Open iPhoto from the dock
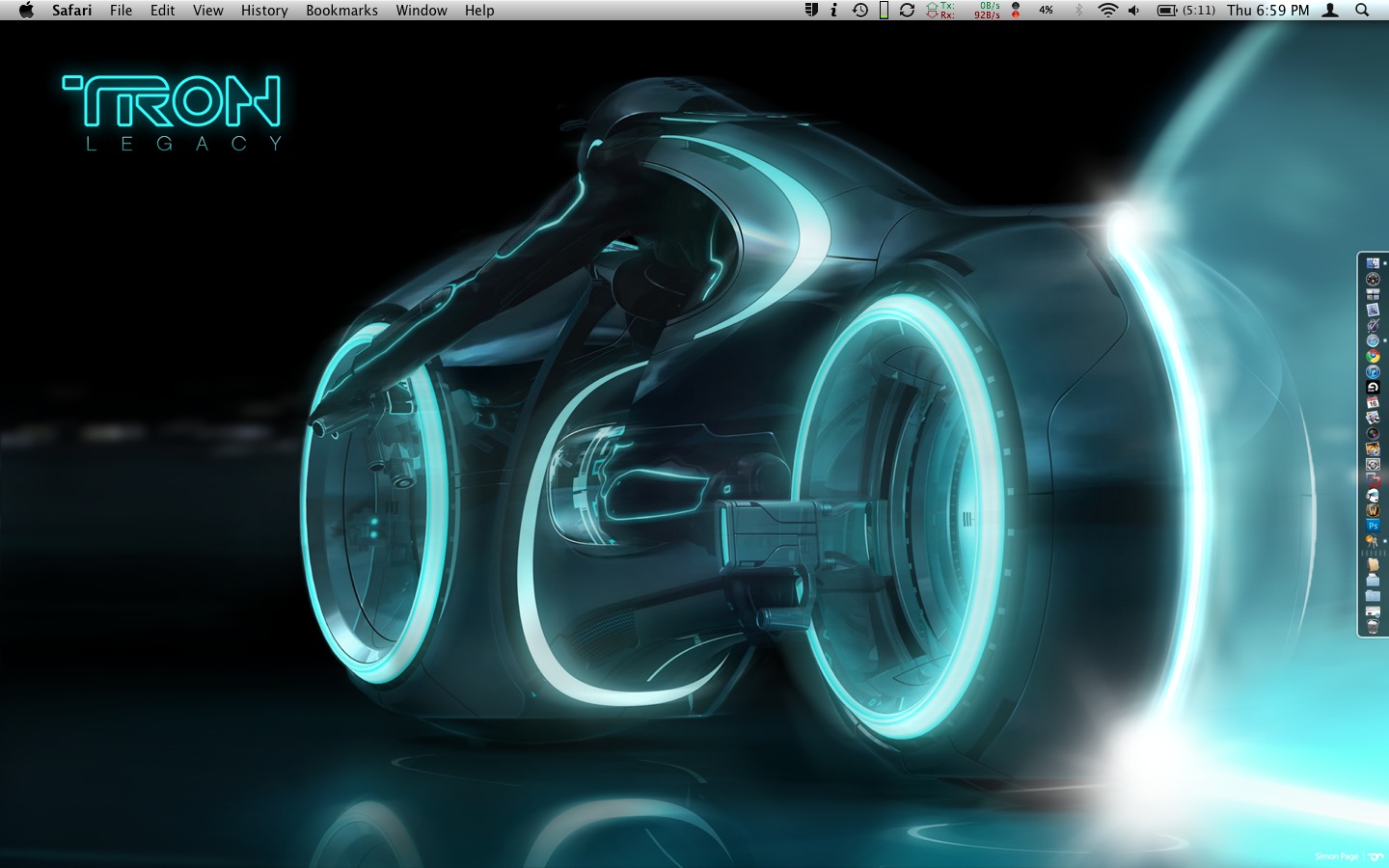The image size is (1389, 868). [x=1373, y=448]
